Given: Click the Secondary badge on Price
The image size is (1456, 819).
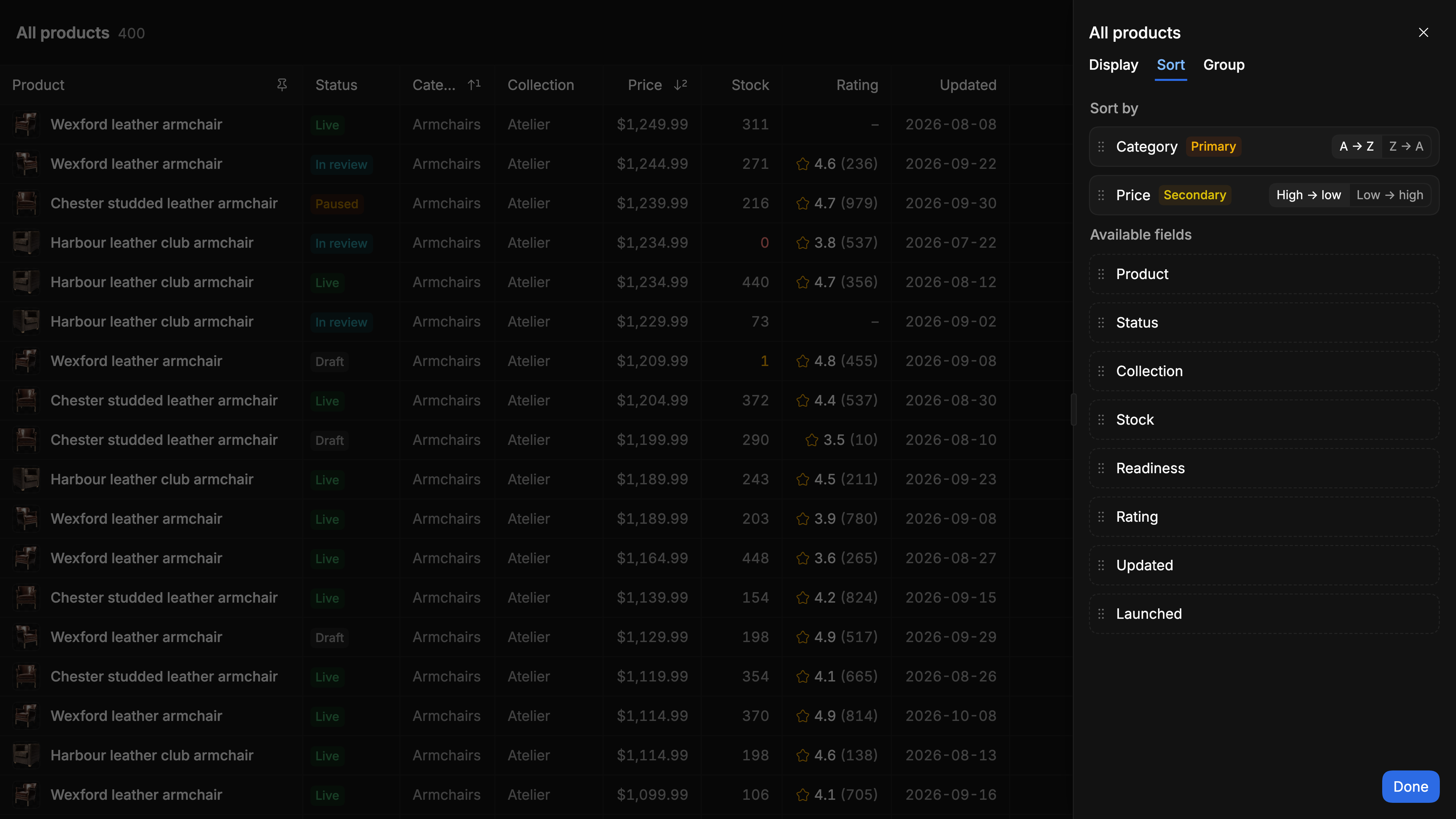Looking at the screenshot, I should 1194,195.
